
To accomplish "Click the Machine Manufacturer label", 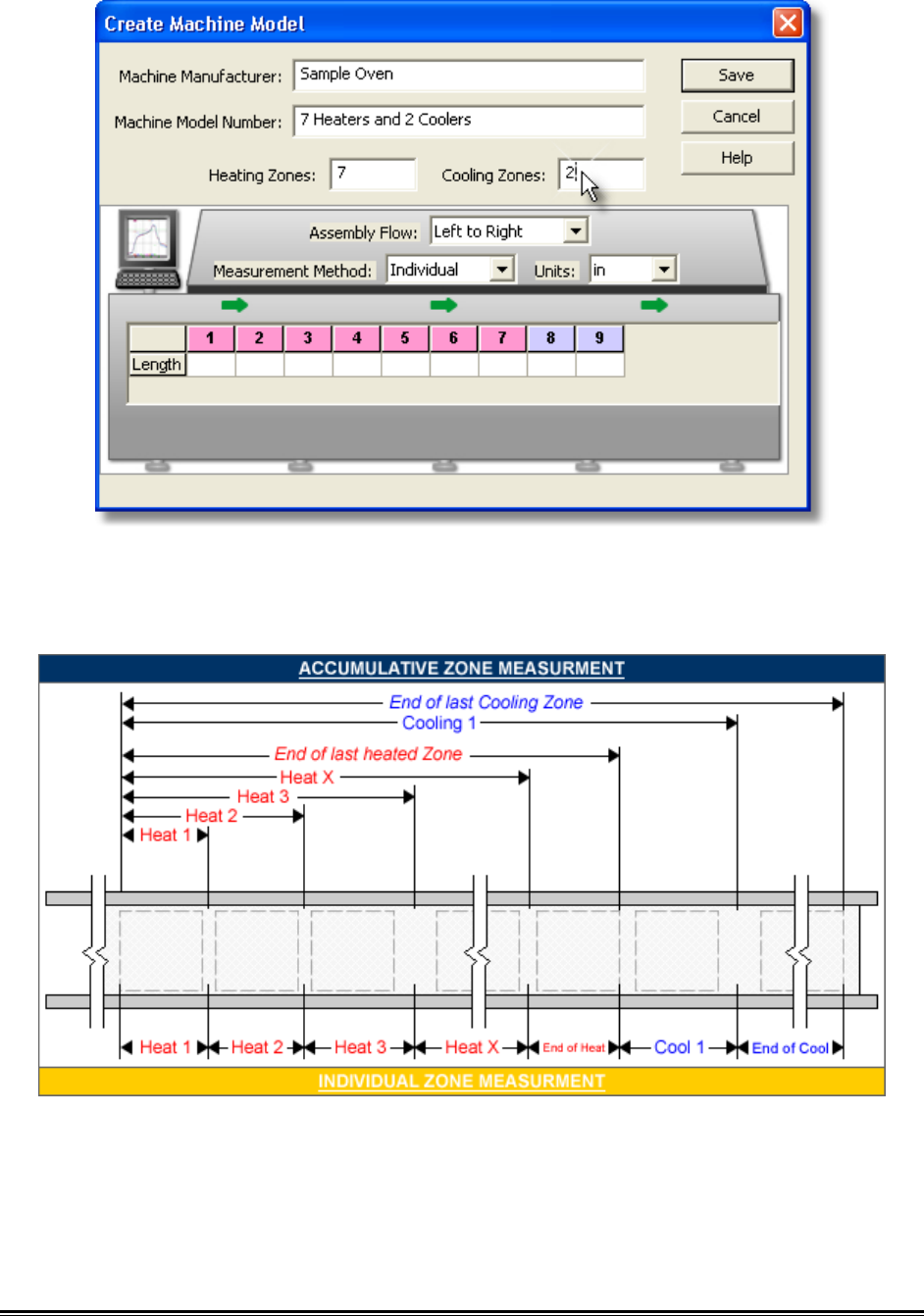I will 200,76.
